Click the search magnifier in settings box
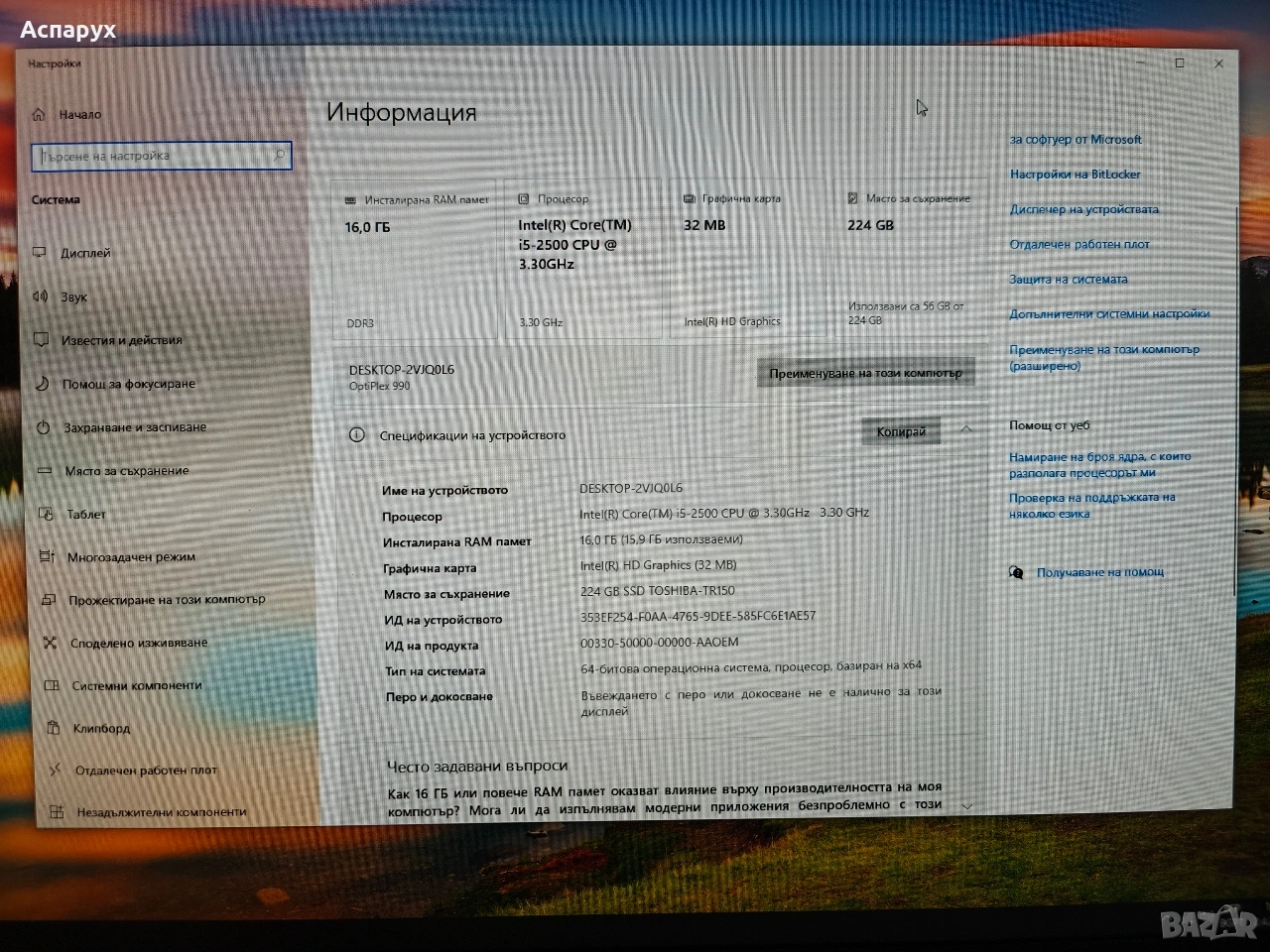 tap(279, 155)
